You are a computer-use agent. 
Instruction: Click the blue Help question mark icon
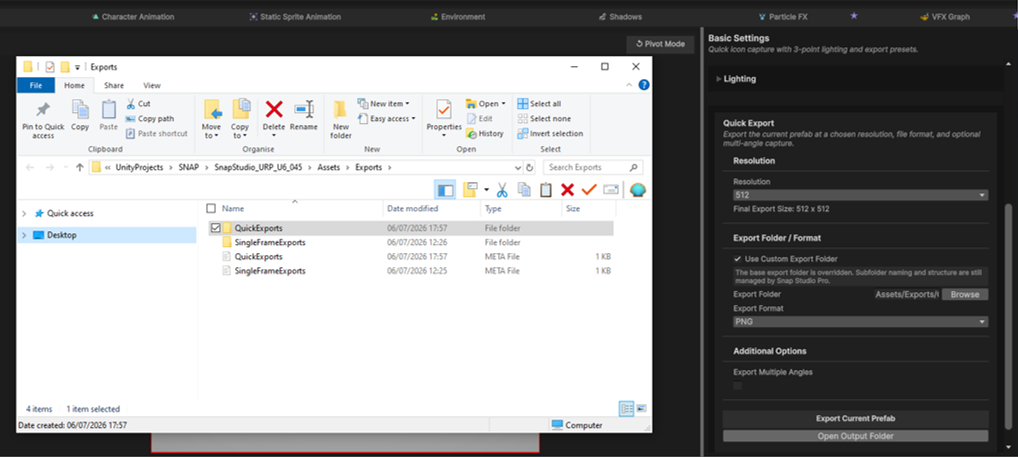pos(643,85)
